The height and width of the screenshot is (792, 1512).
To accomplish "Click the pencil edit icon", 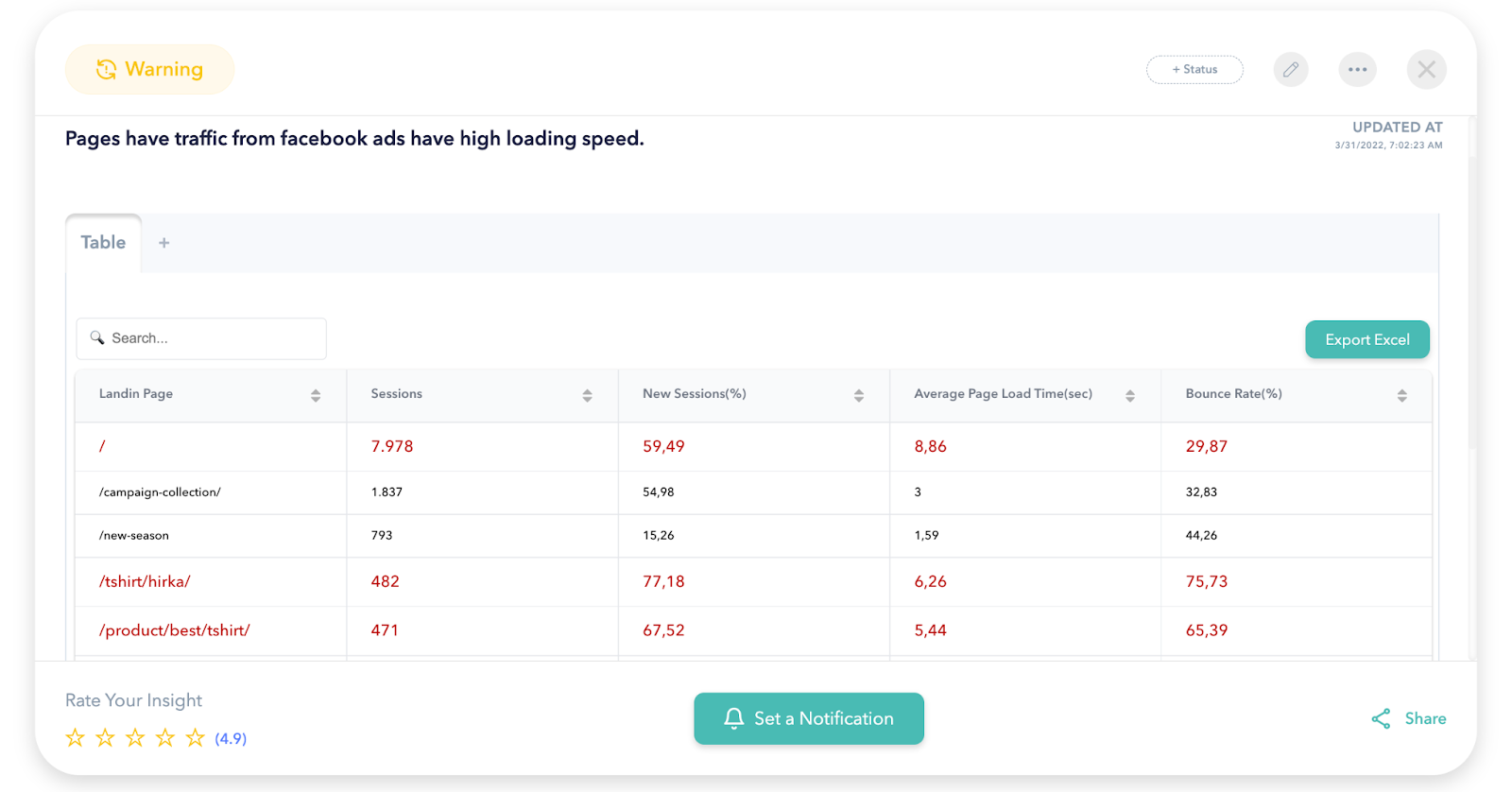I will pyautogui.click(x=1290, y=69).
